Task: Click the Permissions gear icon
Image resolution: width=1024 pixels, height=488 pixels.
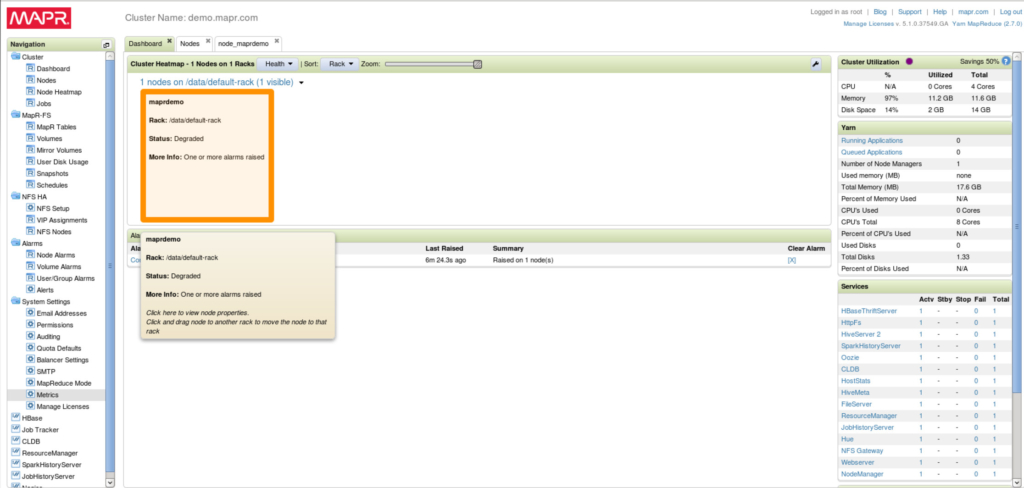Action: click(30, 325)
